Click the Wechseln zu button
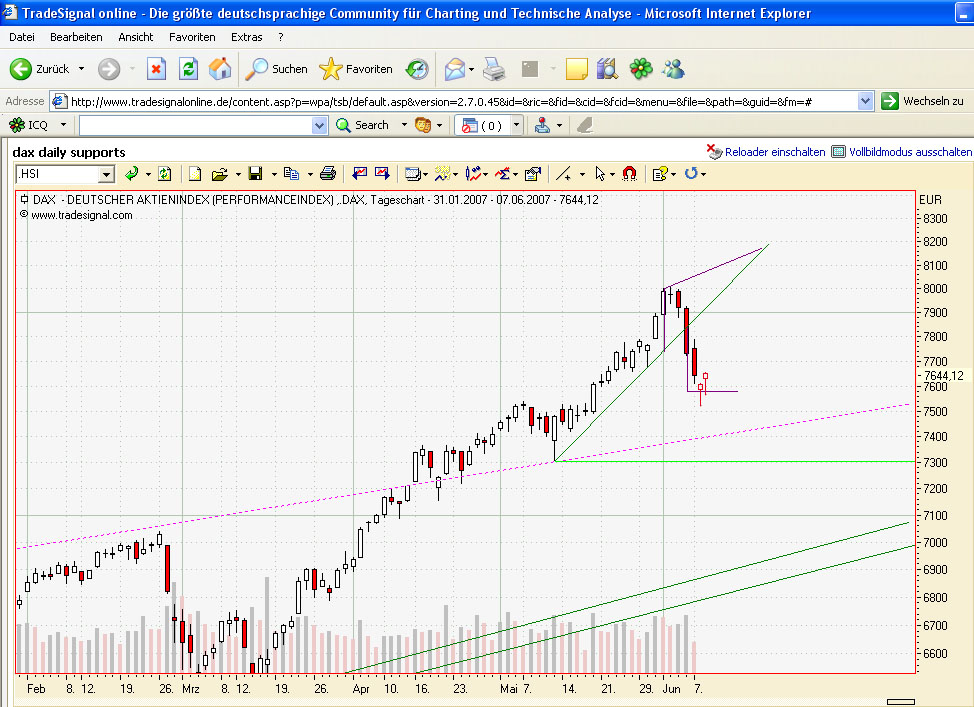The height and width of the screenshot is (707, 974). [922, 101]
